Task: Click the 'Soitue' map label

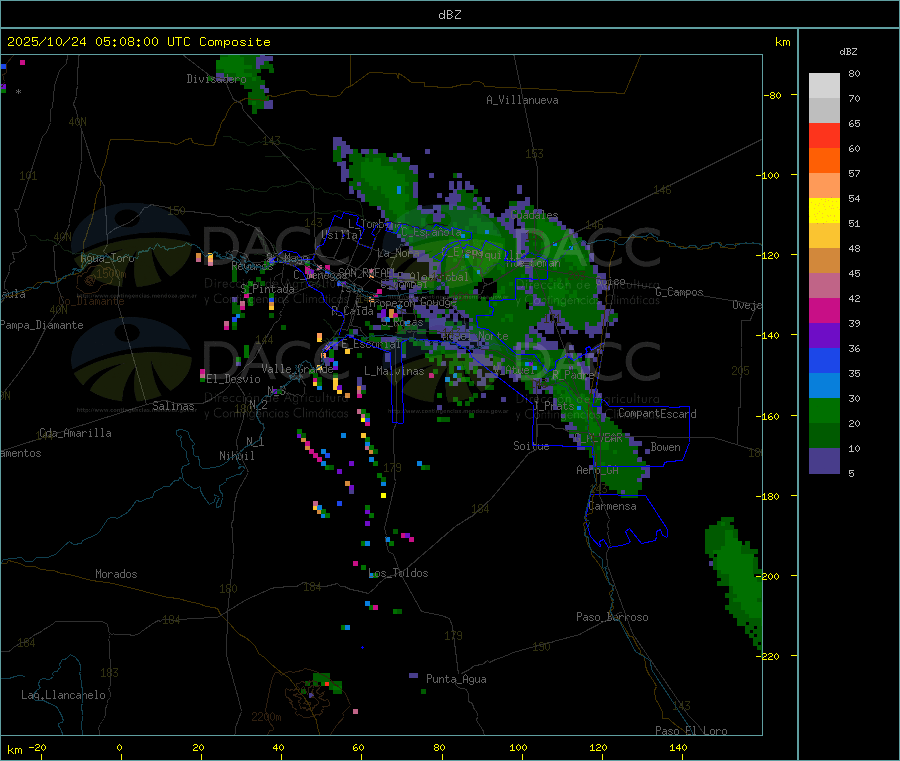Action: [x=531, y=446]
